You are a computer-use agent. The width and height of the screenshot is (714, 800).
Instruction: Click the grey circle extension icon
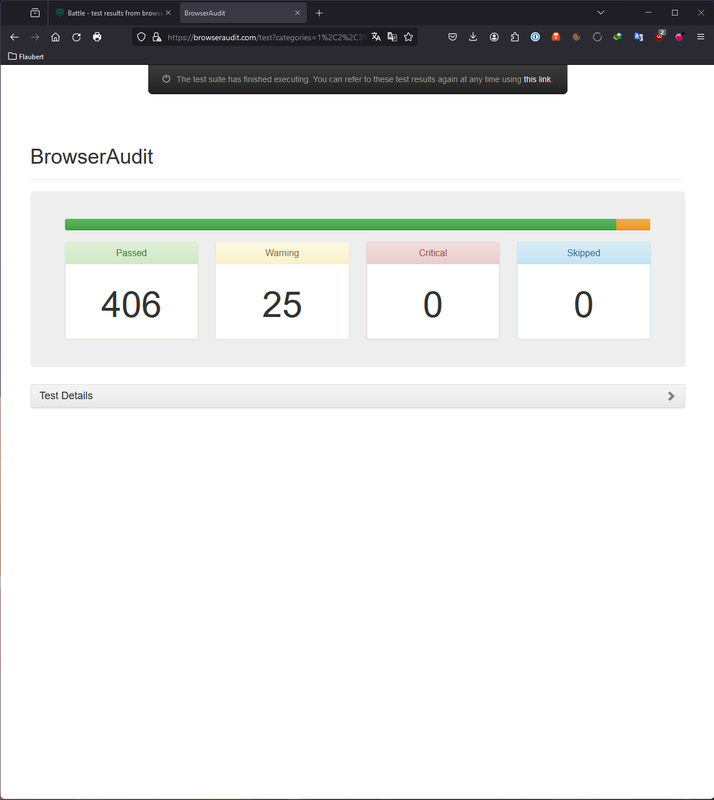pyautogui.click(x=597, y=37)
